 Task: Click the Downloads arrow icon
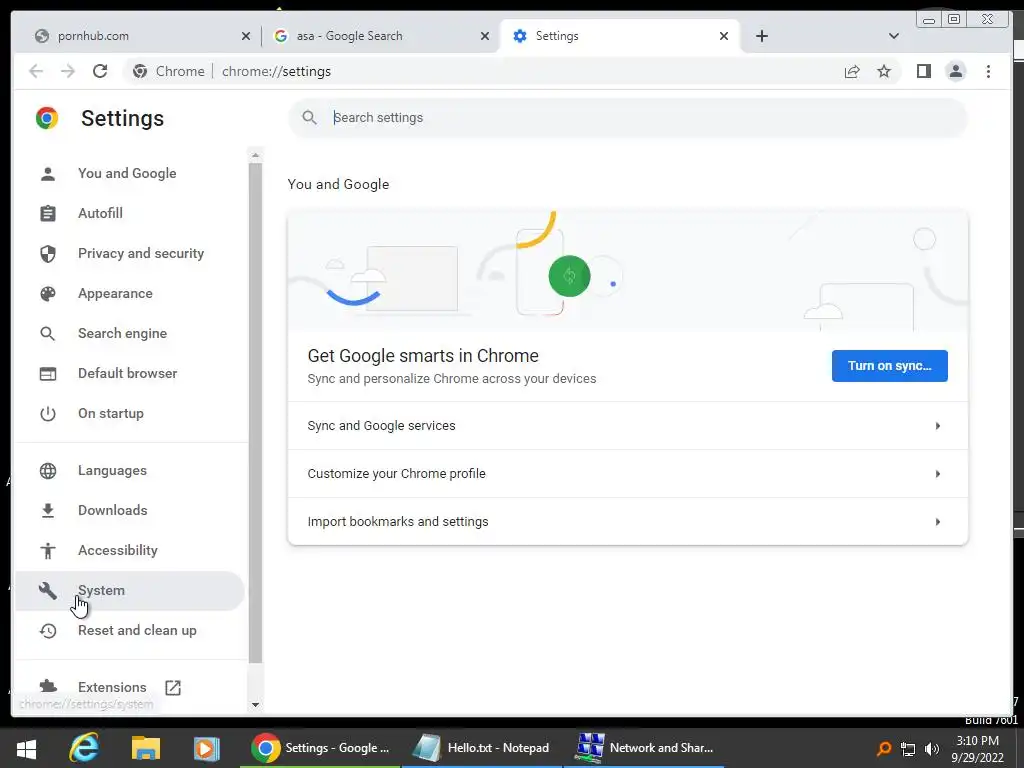point(48,511)
